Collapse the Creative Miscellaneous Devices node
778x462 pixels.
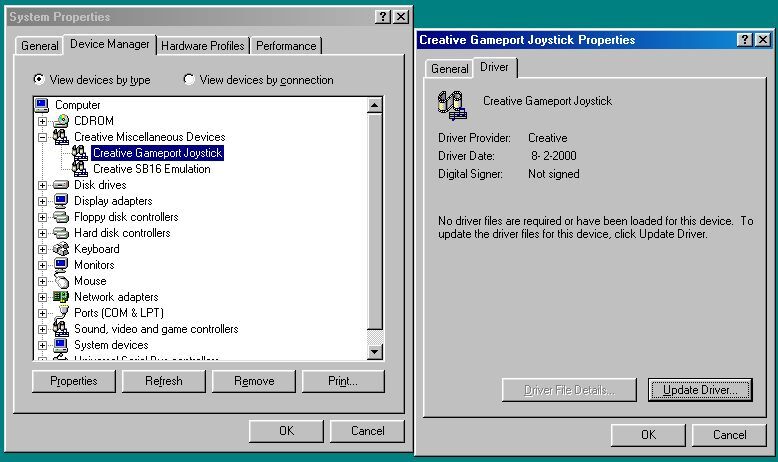[43, 137]
